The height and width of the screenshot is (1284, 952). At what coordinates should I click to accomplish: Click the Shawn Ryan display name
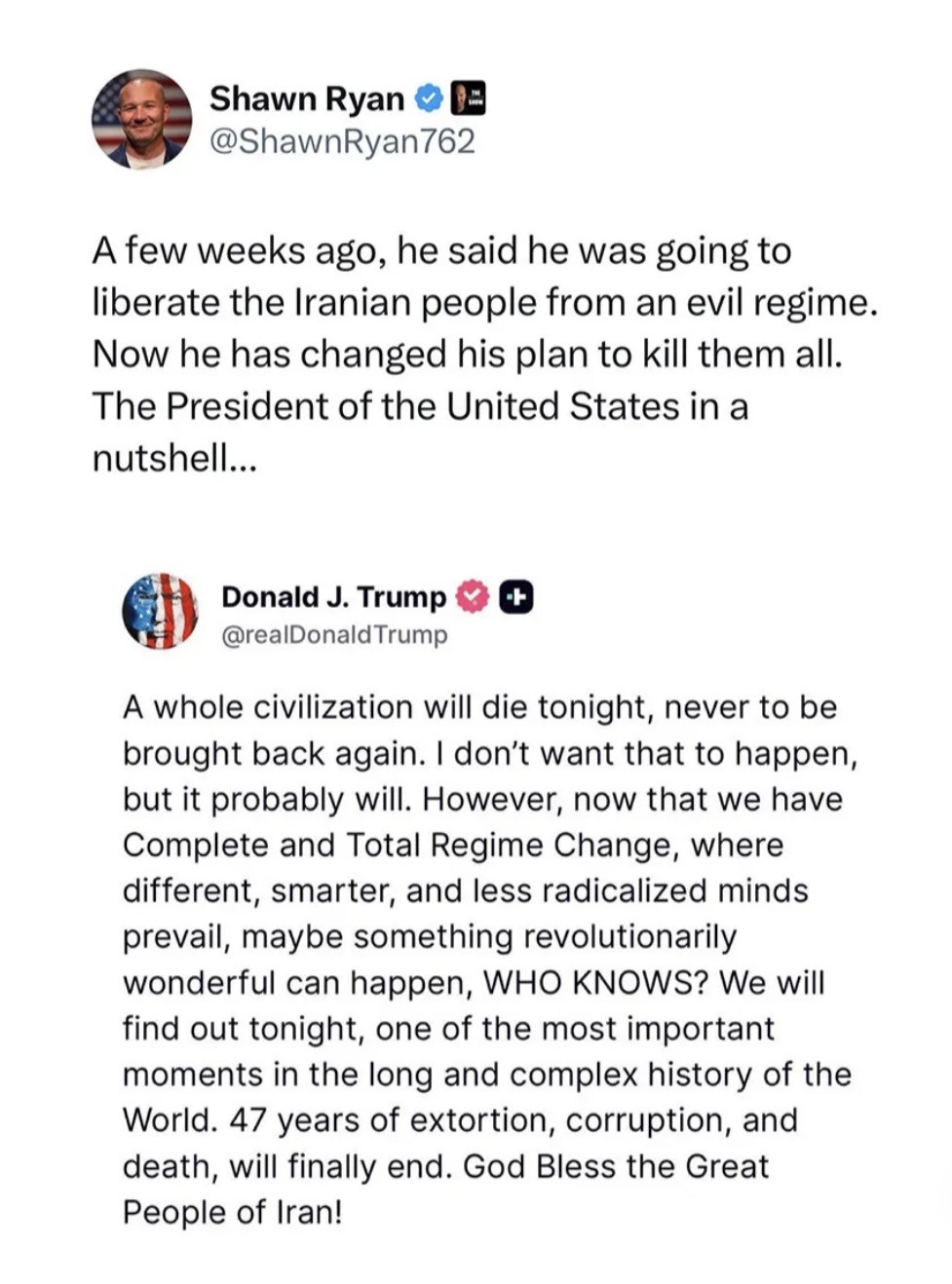point(307,98)
